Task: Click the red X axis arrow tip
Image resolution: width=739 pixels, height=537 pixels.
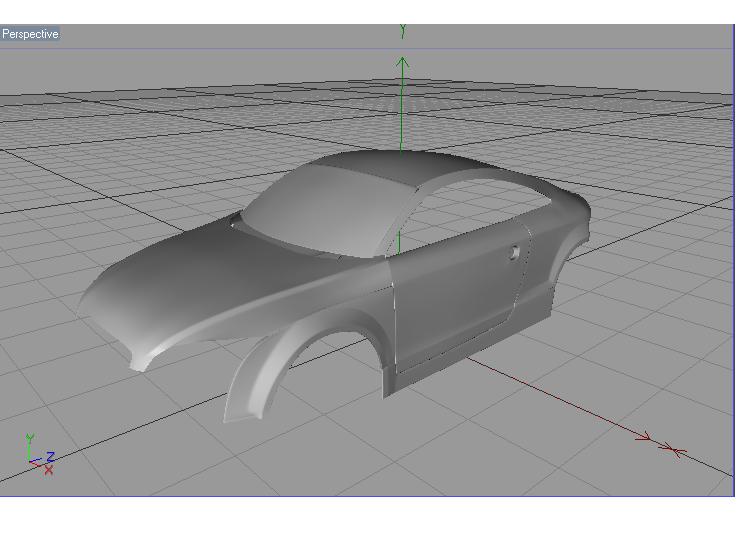Action: (x=644, y=438)
